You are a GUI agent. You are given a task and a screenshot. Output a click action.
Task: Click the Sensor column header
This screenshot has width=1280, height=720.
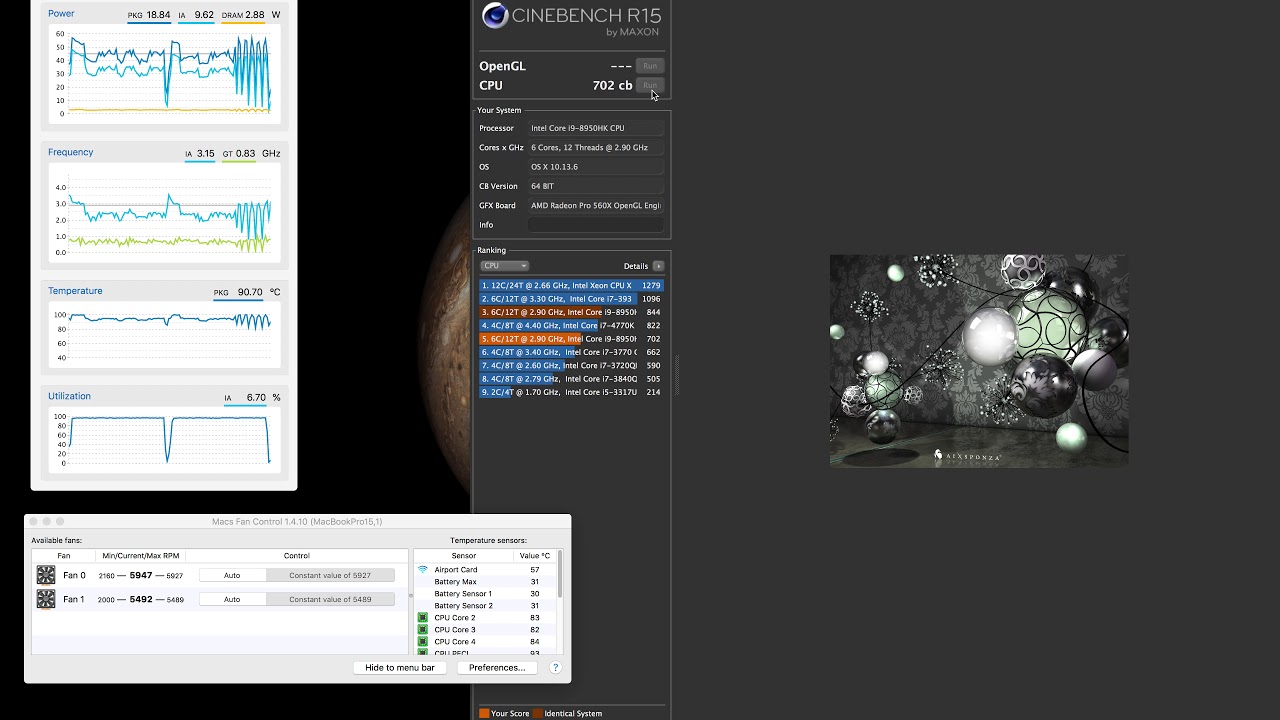[464, 556]
